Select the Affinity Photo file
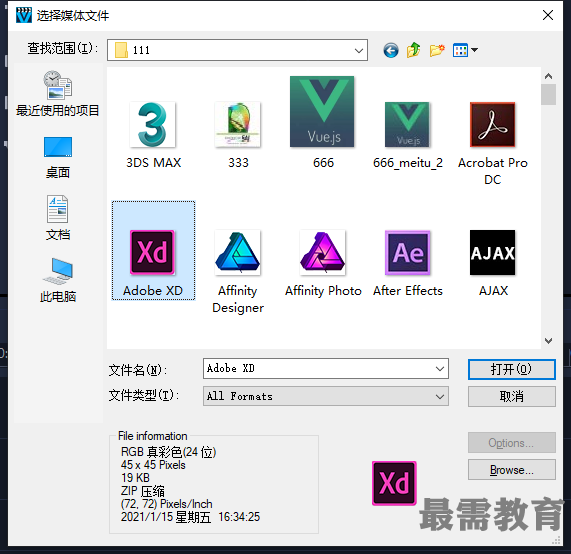Screen dimensions: 571x554 pyautogui.click(x=322, y=252)
